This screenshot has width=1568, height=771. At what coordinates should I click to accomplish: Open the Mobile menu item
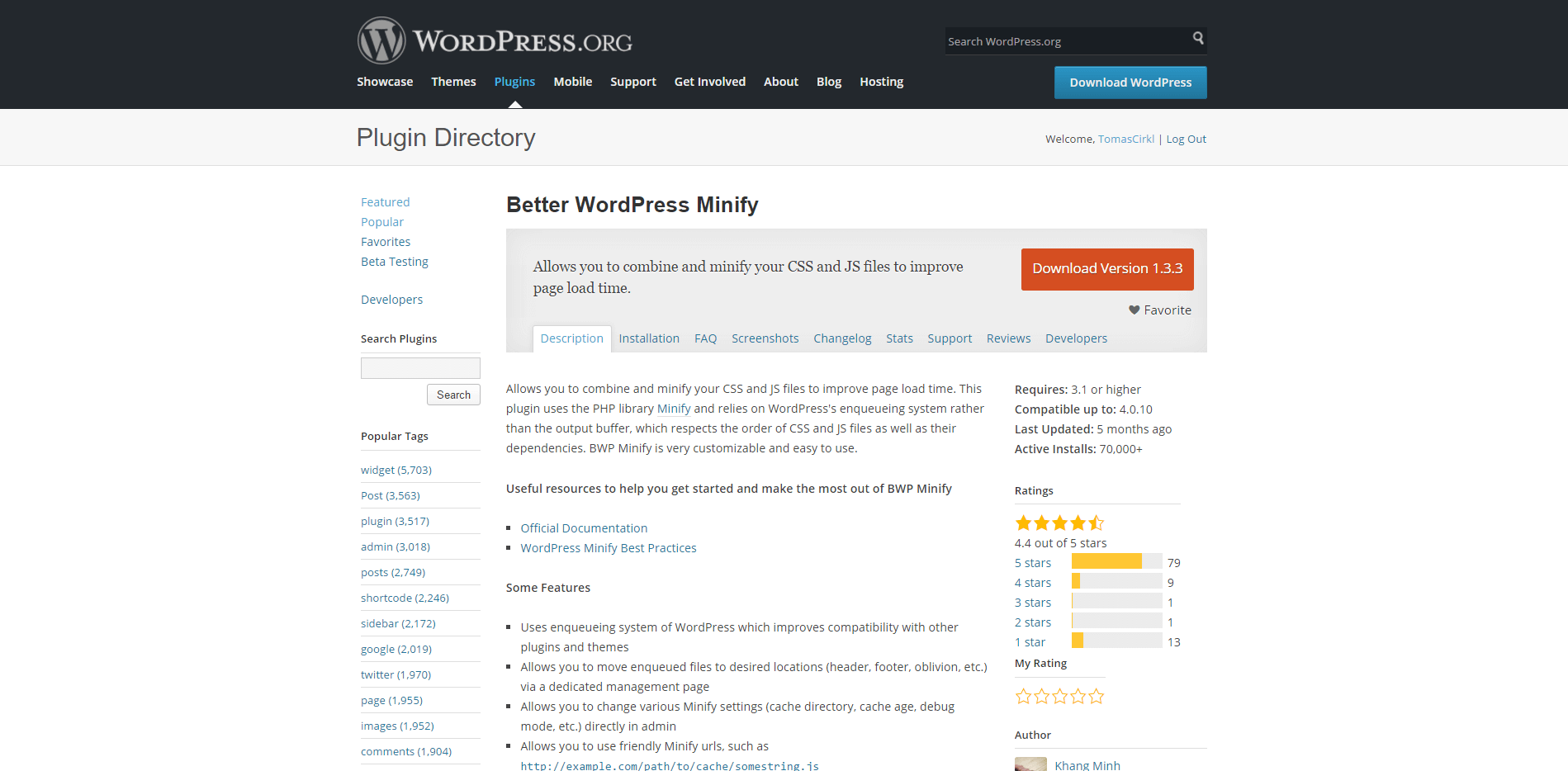click(x=573, y=82)
